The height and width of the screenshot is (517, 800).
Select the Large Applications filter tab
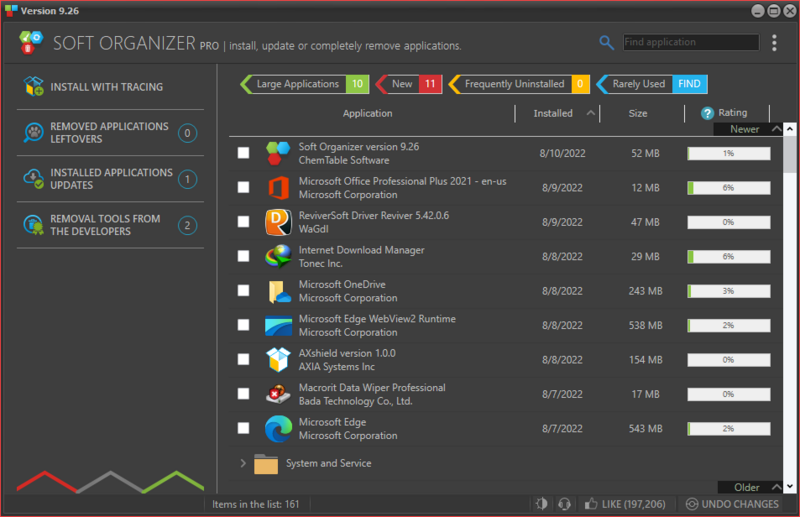[305, 84]
